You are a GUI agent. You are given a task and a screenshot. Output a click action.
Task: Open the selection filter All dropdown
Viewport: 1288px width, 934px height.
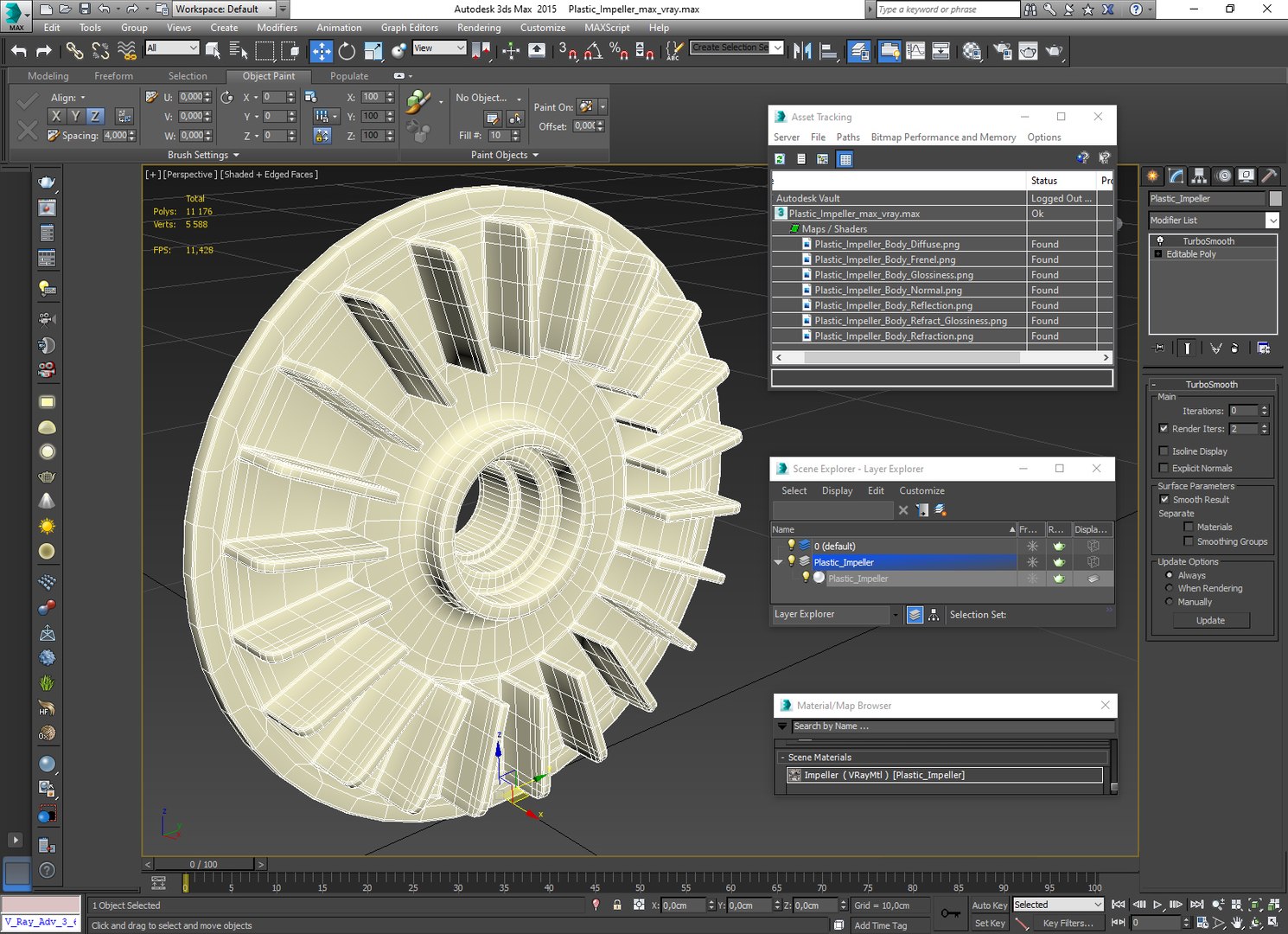pos(172,48)
